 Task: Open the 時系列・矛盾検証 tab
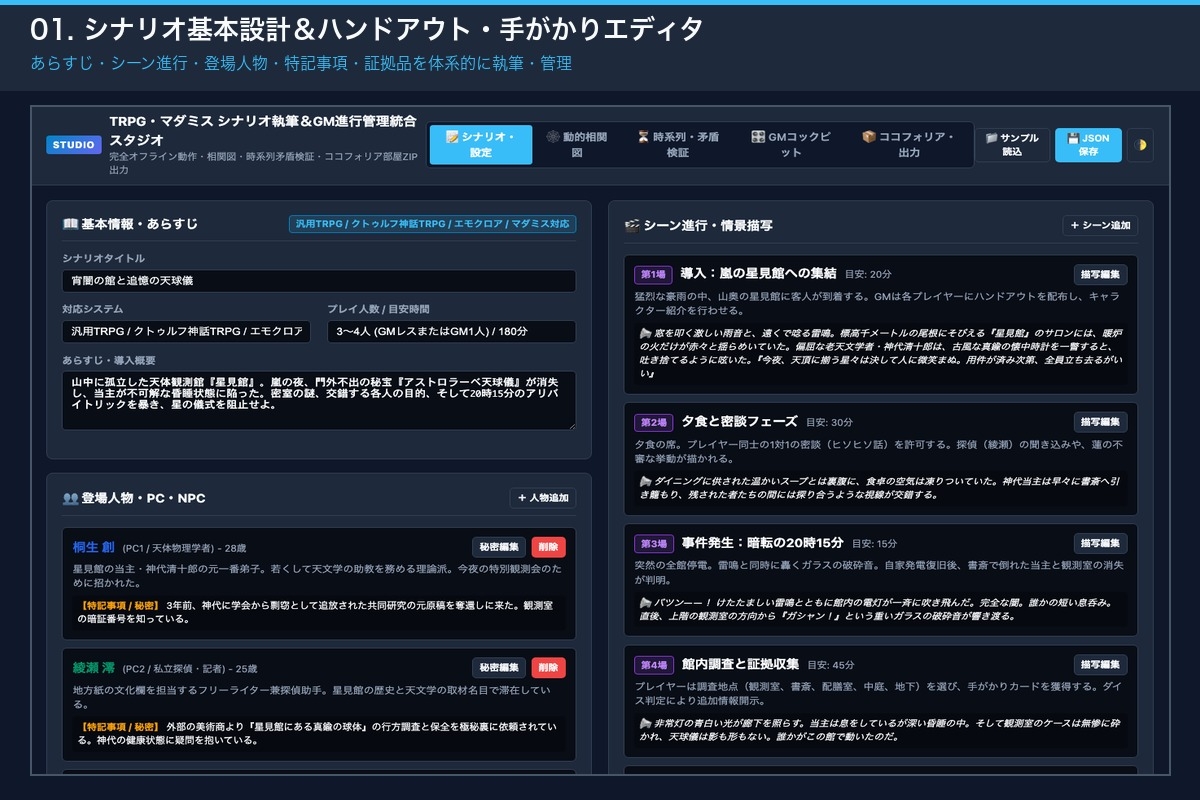click(x=678, y=145)
